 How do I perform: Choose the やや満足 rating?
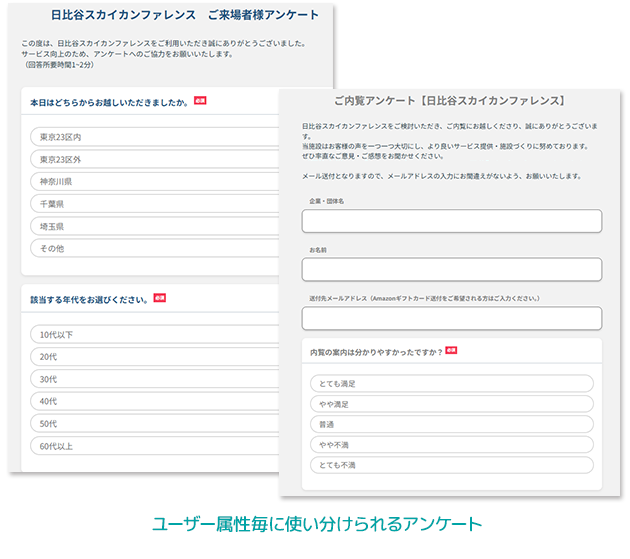(x=451, y=404)
